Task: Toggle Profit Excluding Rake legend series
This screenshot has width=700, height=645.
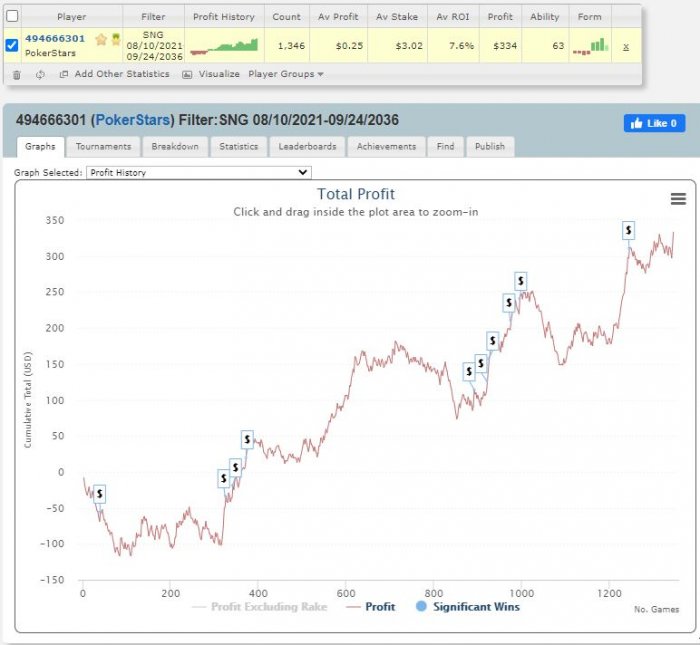Action: pos(260,607)
